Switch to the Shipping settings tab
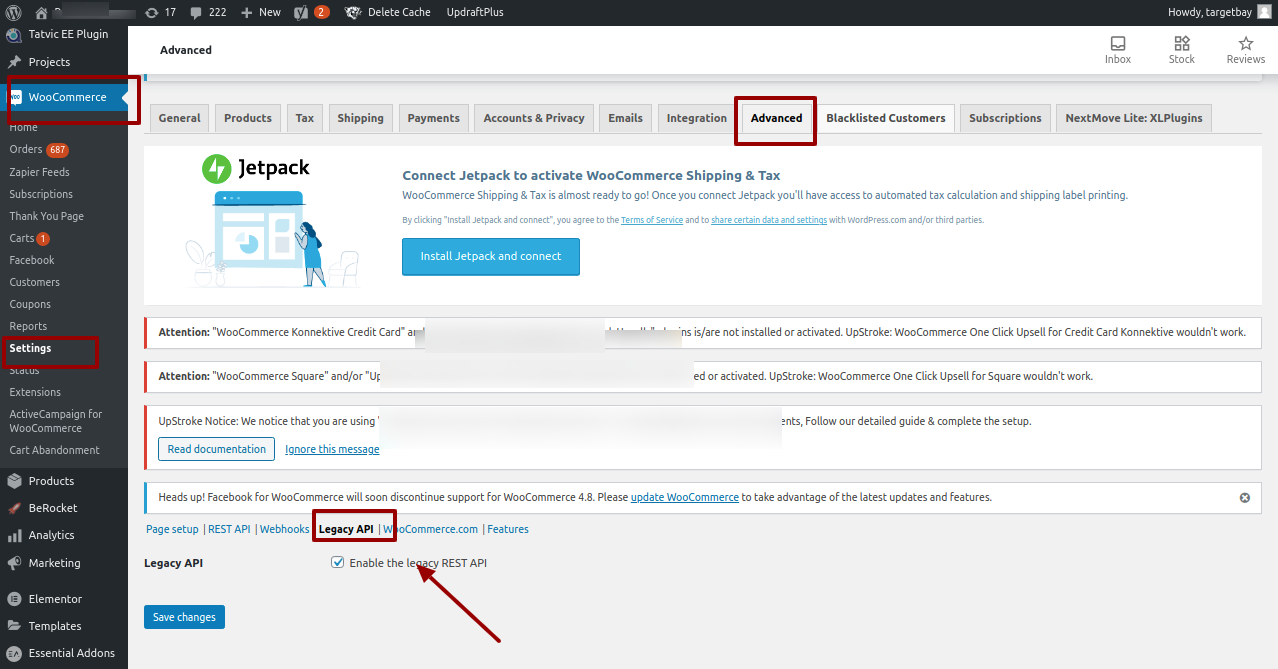This screenshot has width=1278, height=669. click(x=361, y=118)
